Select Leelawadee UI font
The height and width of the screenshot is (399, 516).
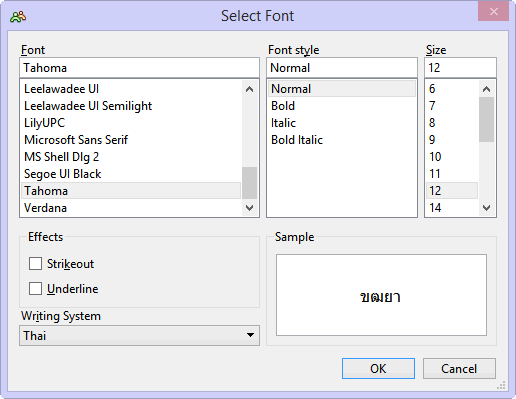pos(131,89)
